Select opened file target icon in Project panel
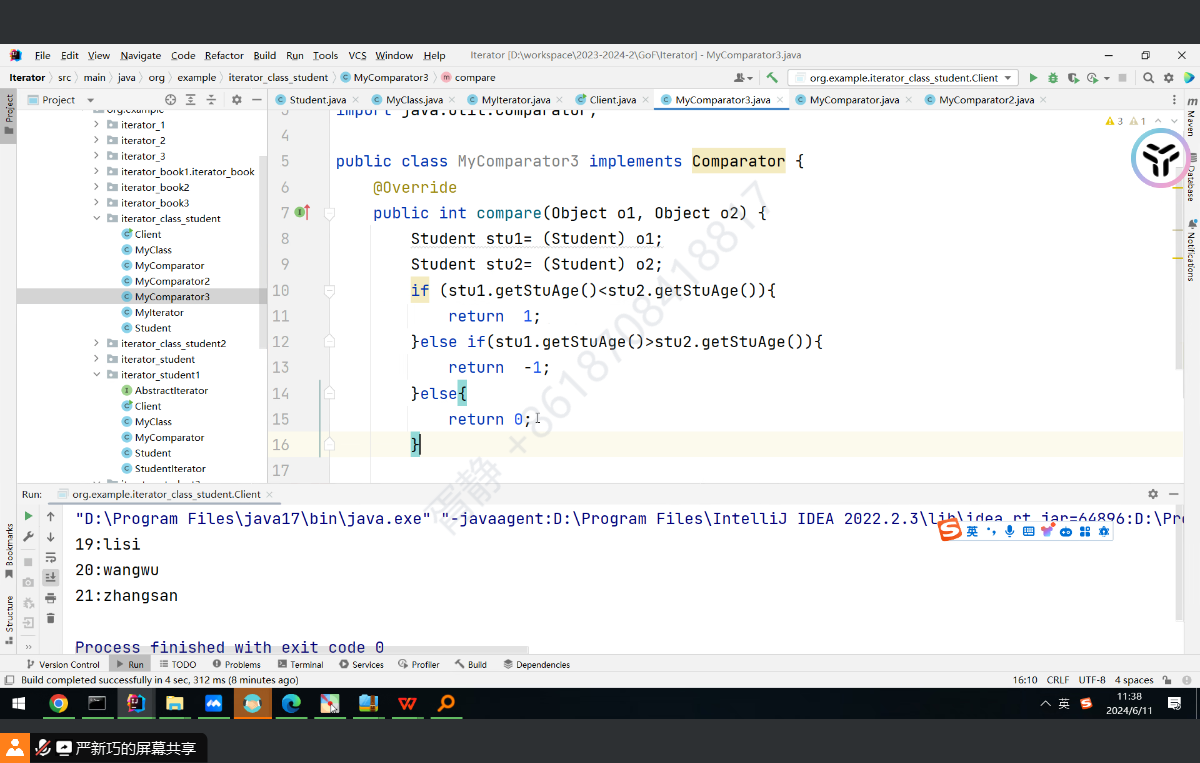This screenshot has width=1200, height=763. pyautogui.click(x=171, y=99)
